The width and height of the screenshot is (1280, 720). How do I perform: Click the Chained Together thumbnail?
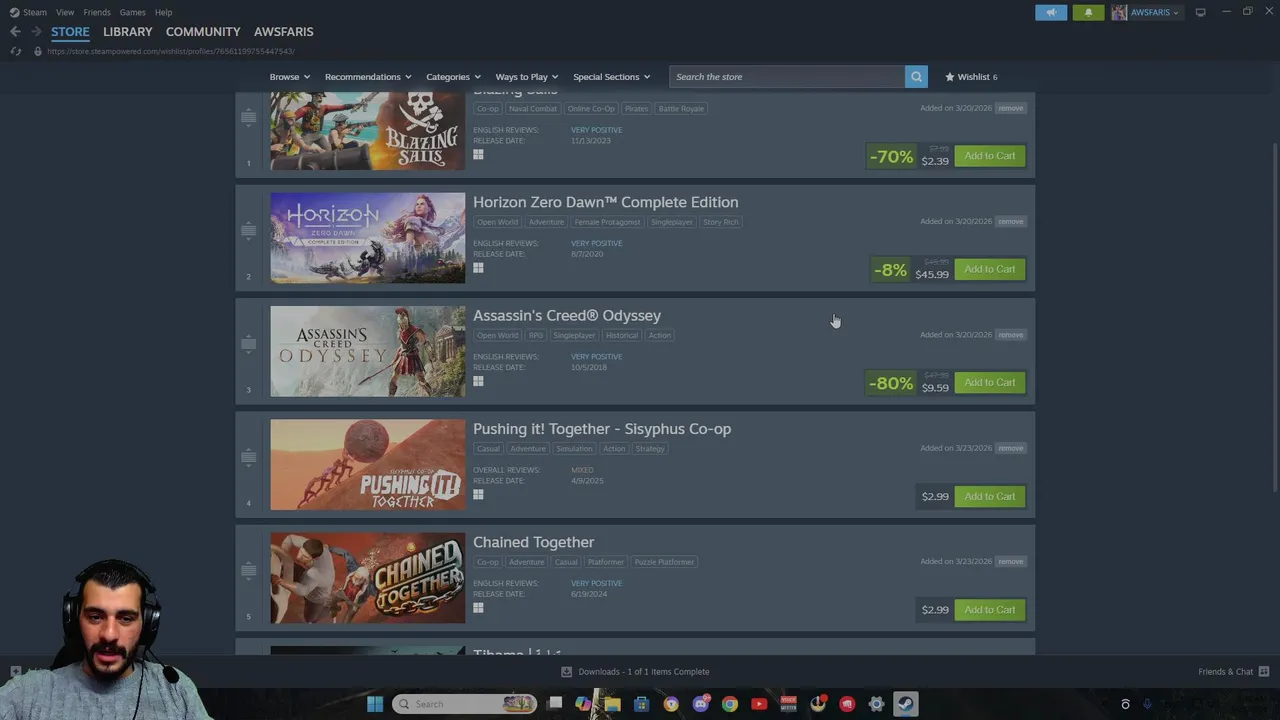(x=367, y=578)
